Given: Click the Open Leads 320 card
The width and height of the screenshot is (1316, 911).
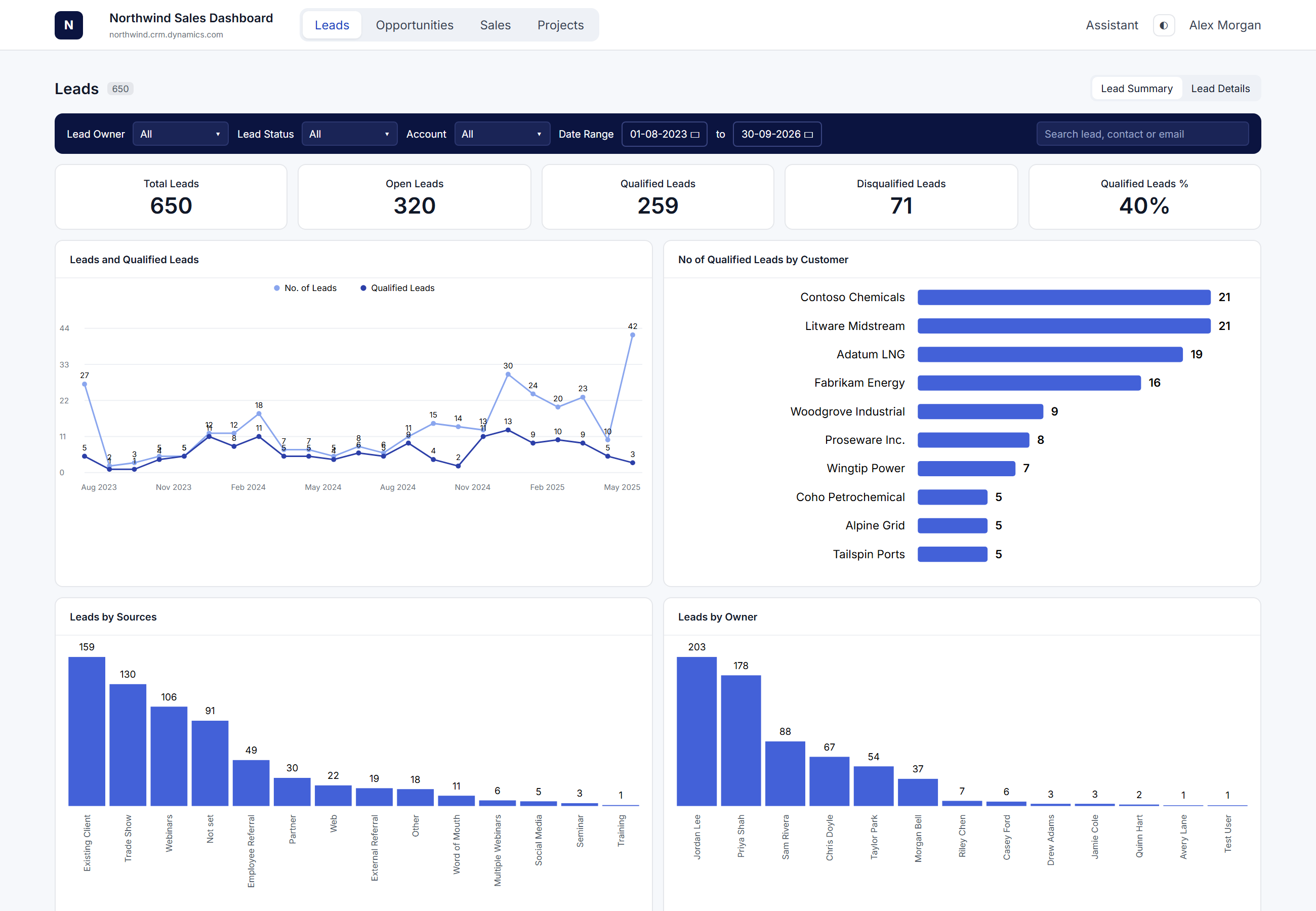Looking at the screenshot, I should coord(415,197).
